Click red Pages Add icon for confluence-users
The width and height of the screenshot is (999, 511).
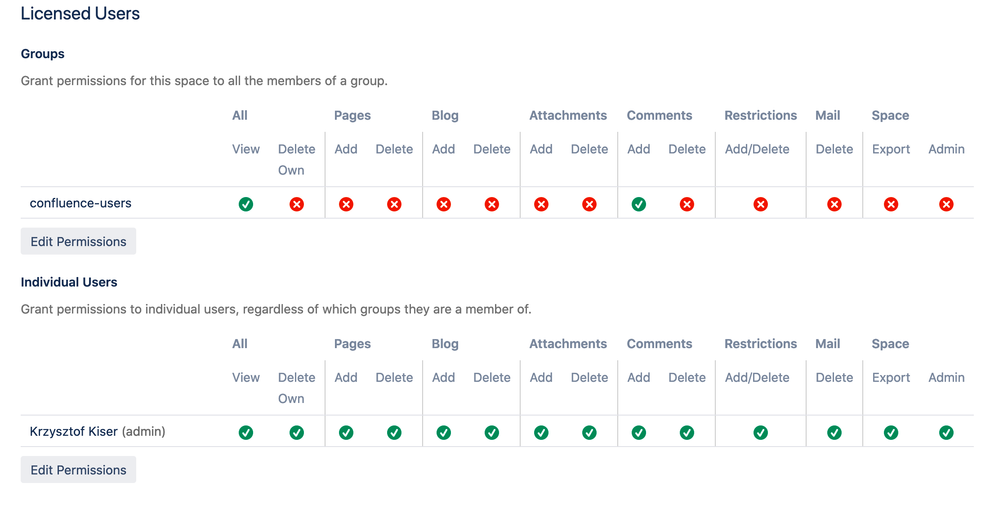coord(346,204)
